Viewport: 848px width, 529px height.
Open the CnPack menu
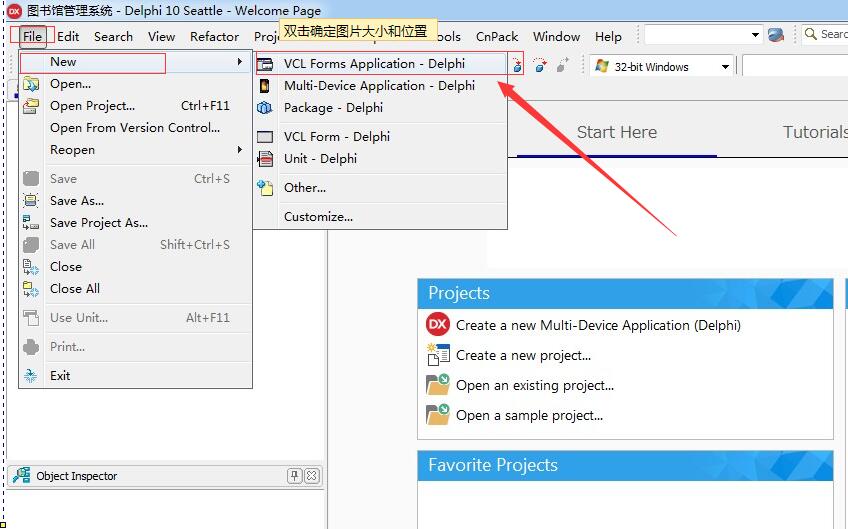(496, 36)
